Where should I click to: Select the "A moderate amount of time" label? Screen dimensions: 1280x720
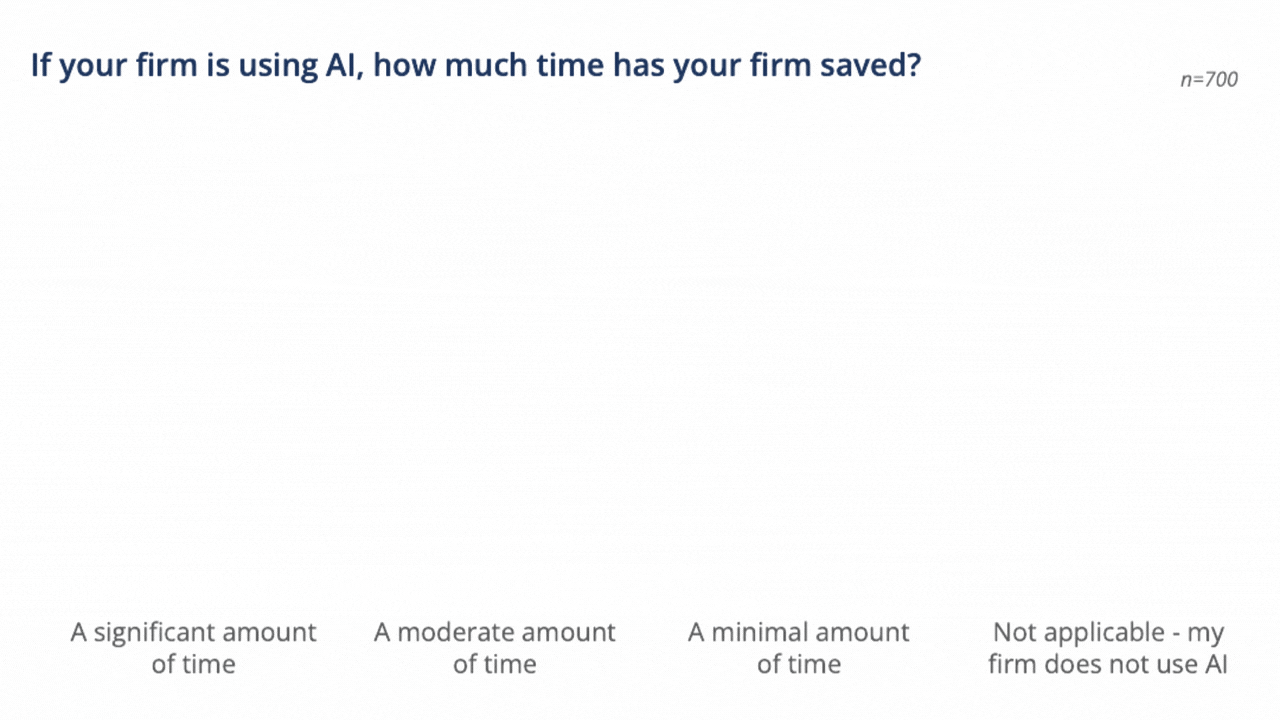495,648
